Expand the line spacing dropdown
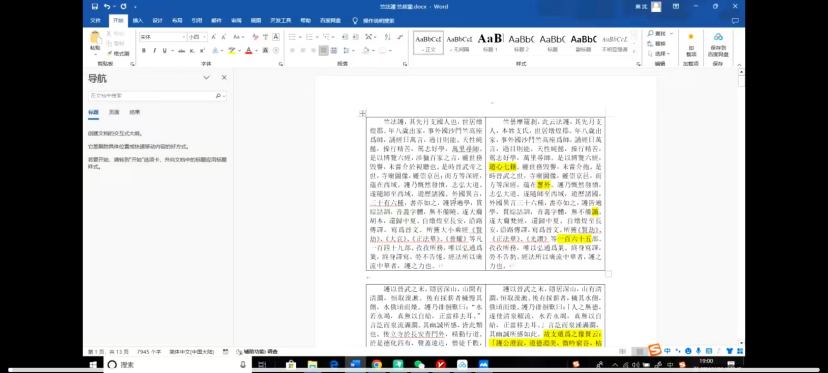The image size is (828, 373). 353,51
